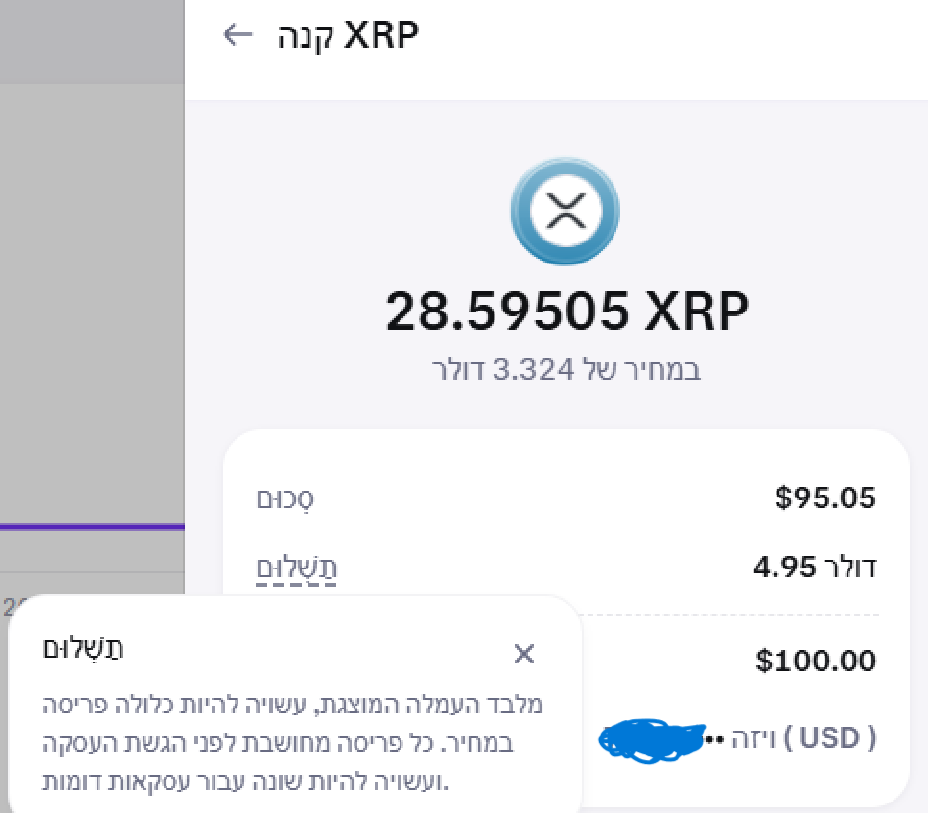Click the tooltip explanation paragraph
928x813 pixels.
pyautogui.click(x=292, y=742)
